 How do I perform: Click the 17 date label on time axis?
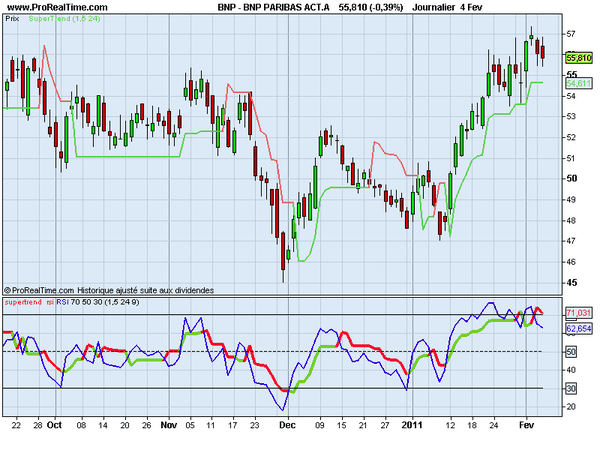click(233, 426)
